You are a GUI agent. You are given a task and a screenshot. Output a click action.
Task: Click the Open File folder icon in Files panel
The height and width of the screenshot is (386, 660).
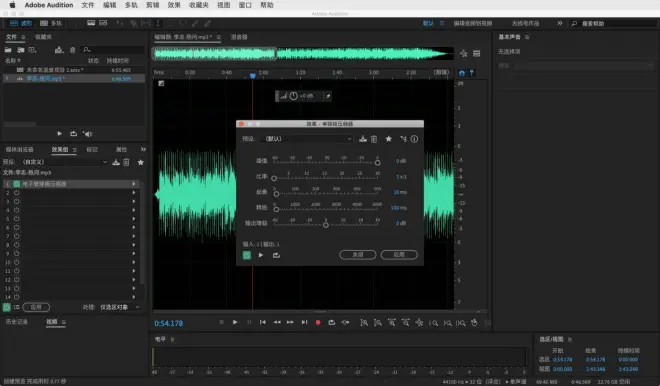click(x=8, y=50)
